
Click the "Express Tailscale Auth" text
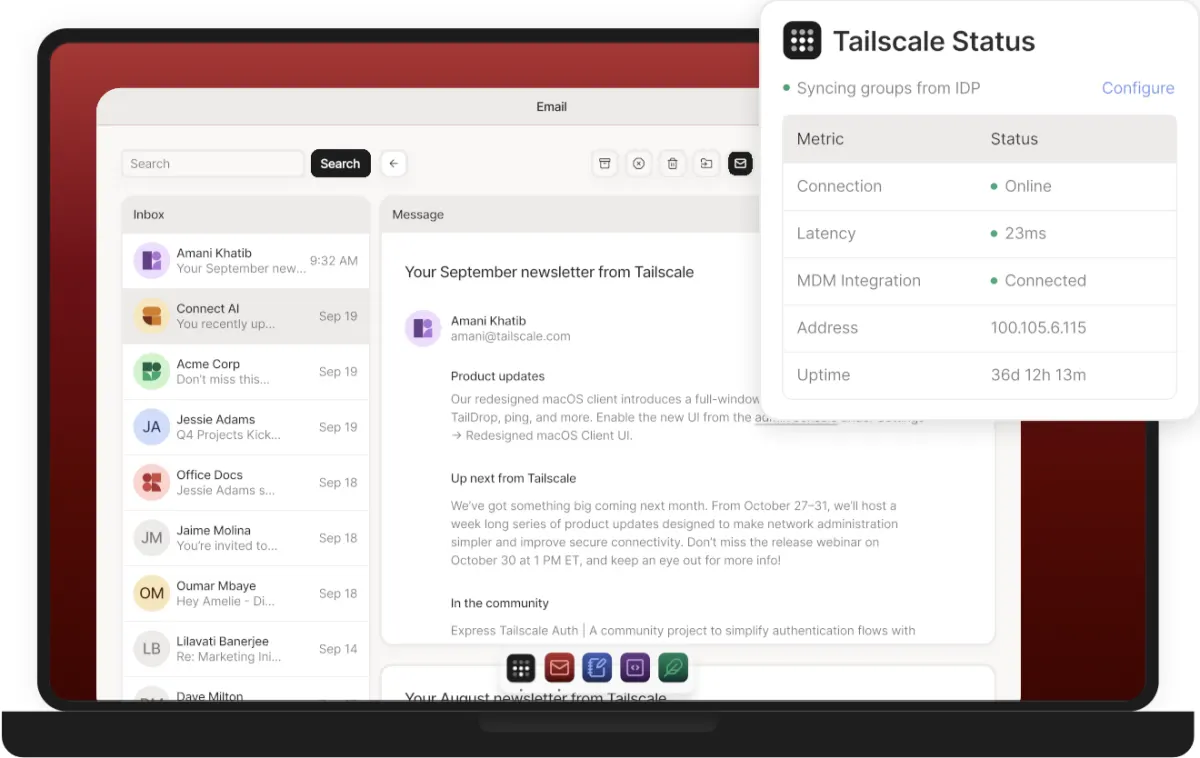pos(515,631)
